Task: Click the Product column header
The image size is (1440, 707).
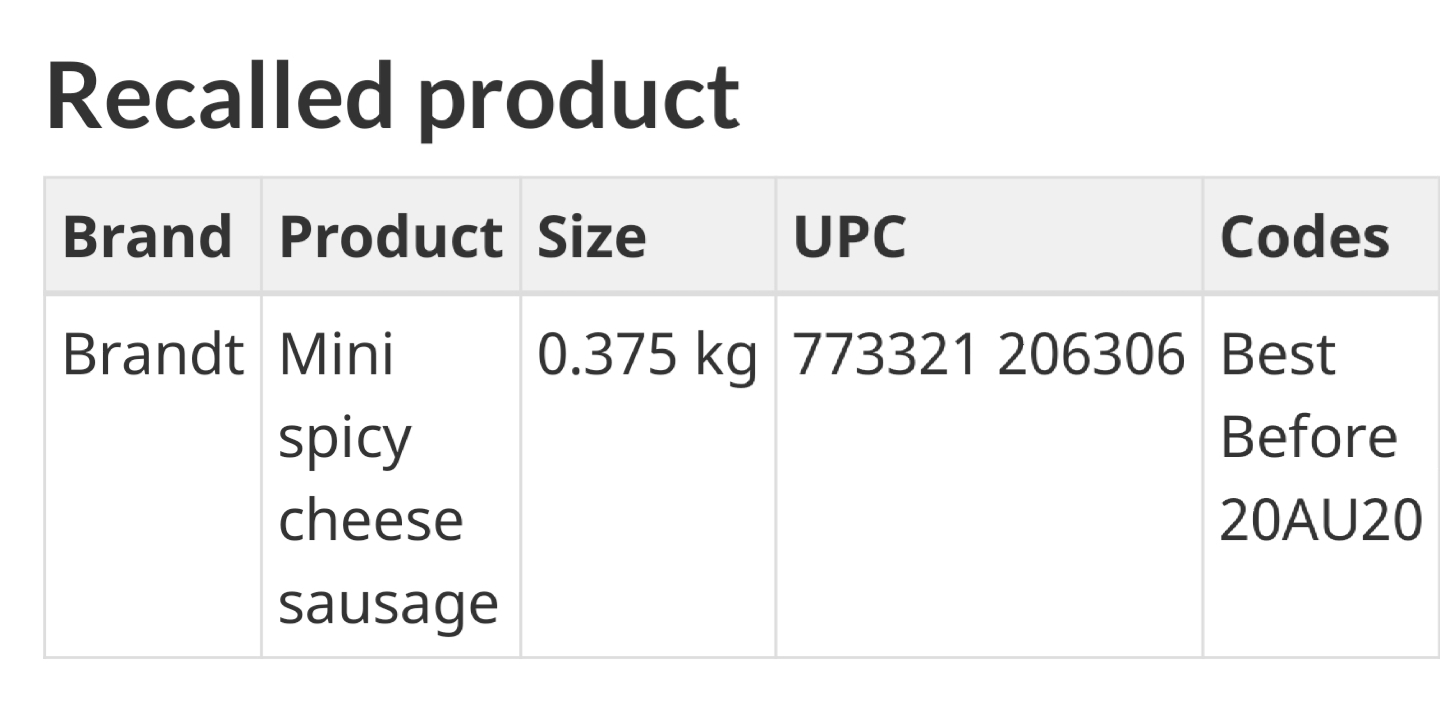Action: pos(390,238)
